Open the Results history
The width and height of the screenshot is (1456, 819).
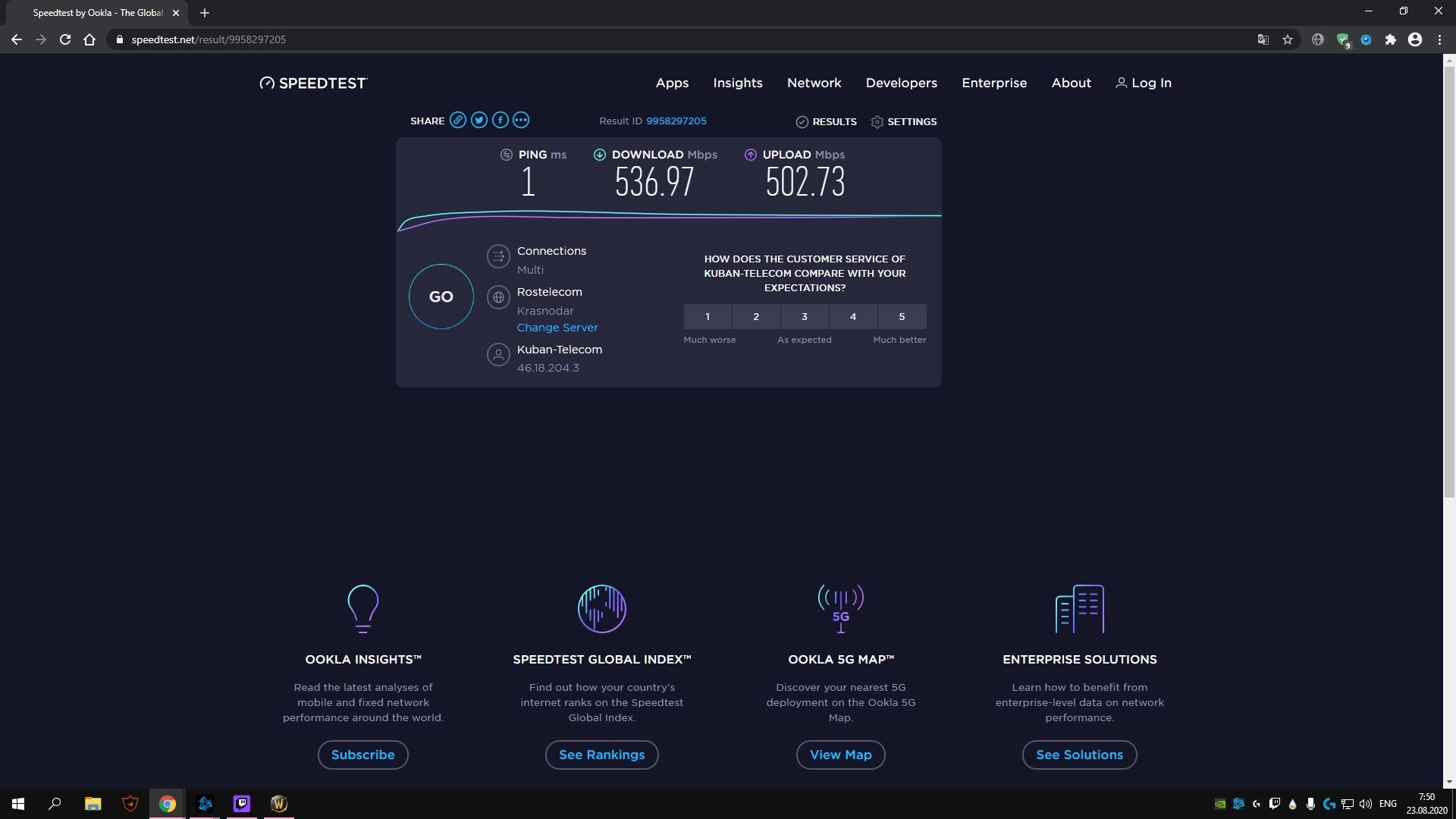tap(826, 122)
